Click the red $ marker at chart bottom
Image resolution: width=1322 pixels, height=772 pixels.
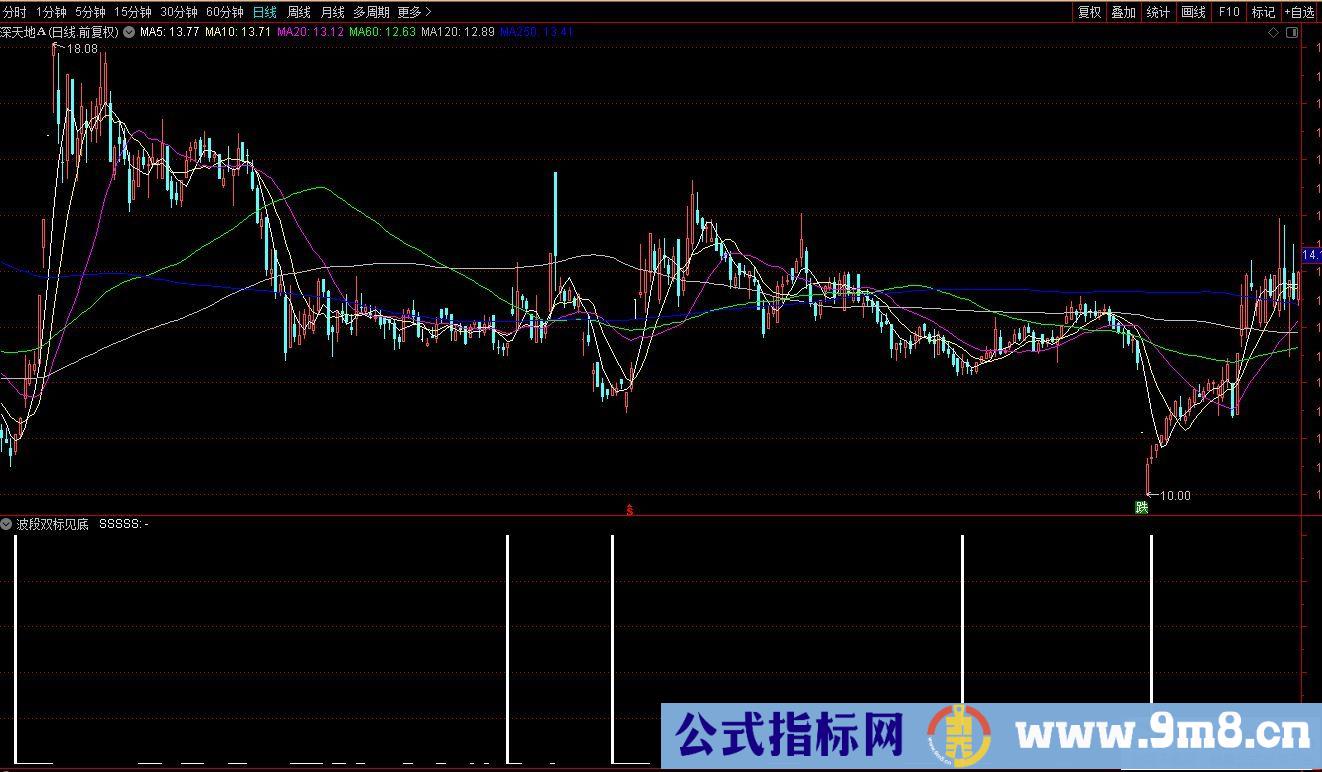[629, 509]
